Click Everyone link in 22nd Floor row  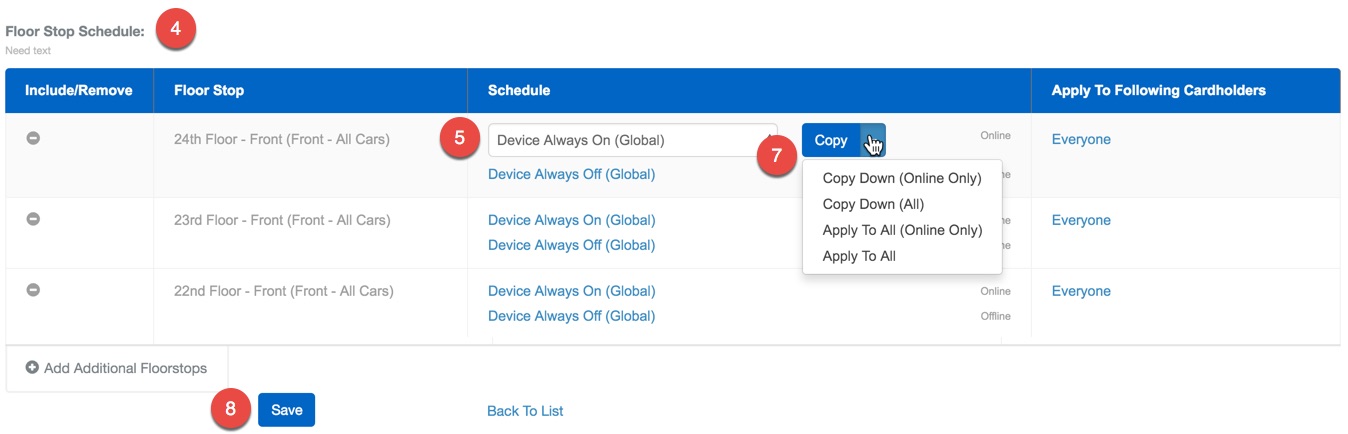[1080, 291]
